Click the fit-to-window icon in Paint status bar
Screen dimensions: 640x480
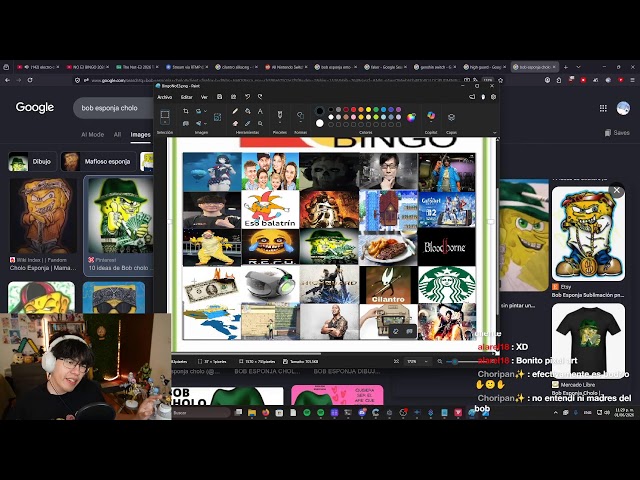(x=396, y=361)
